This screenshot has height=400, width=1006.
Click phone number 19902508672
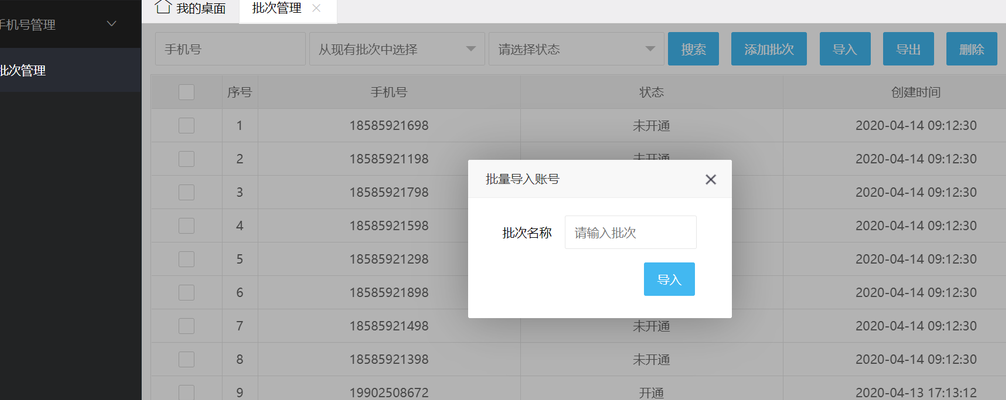pyautogui.click(x=389, y=393)
